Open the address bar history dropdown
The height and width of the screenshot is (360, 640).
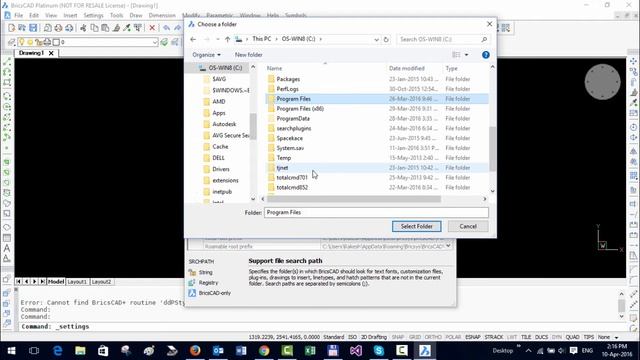tap(376, 39)
